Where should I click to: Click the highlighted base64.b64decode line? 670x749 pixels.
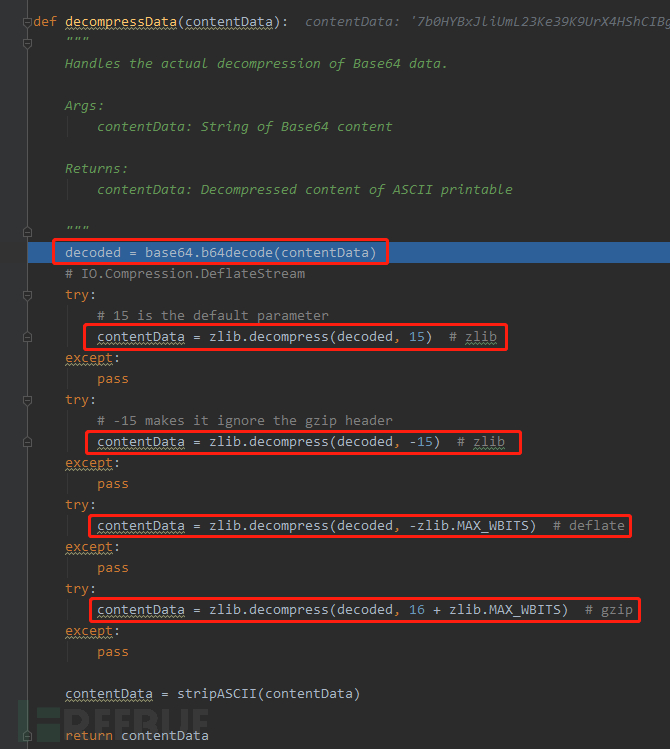pos(220,253)
